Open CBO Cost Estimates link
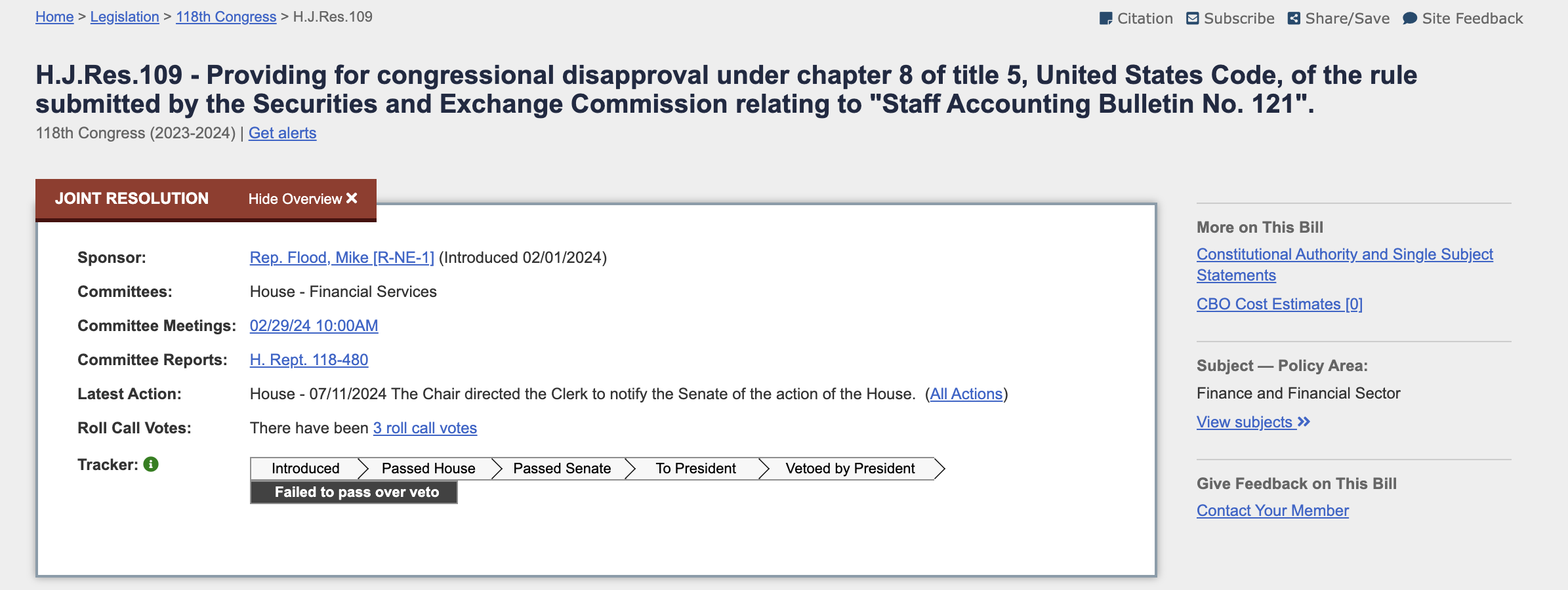 click(x=1279, y=304)
